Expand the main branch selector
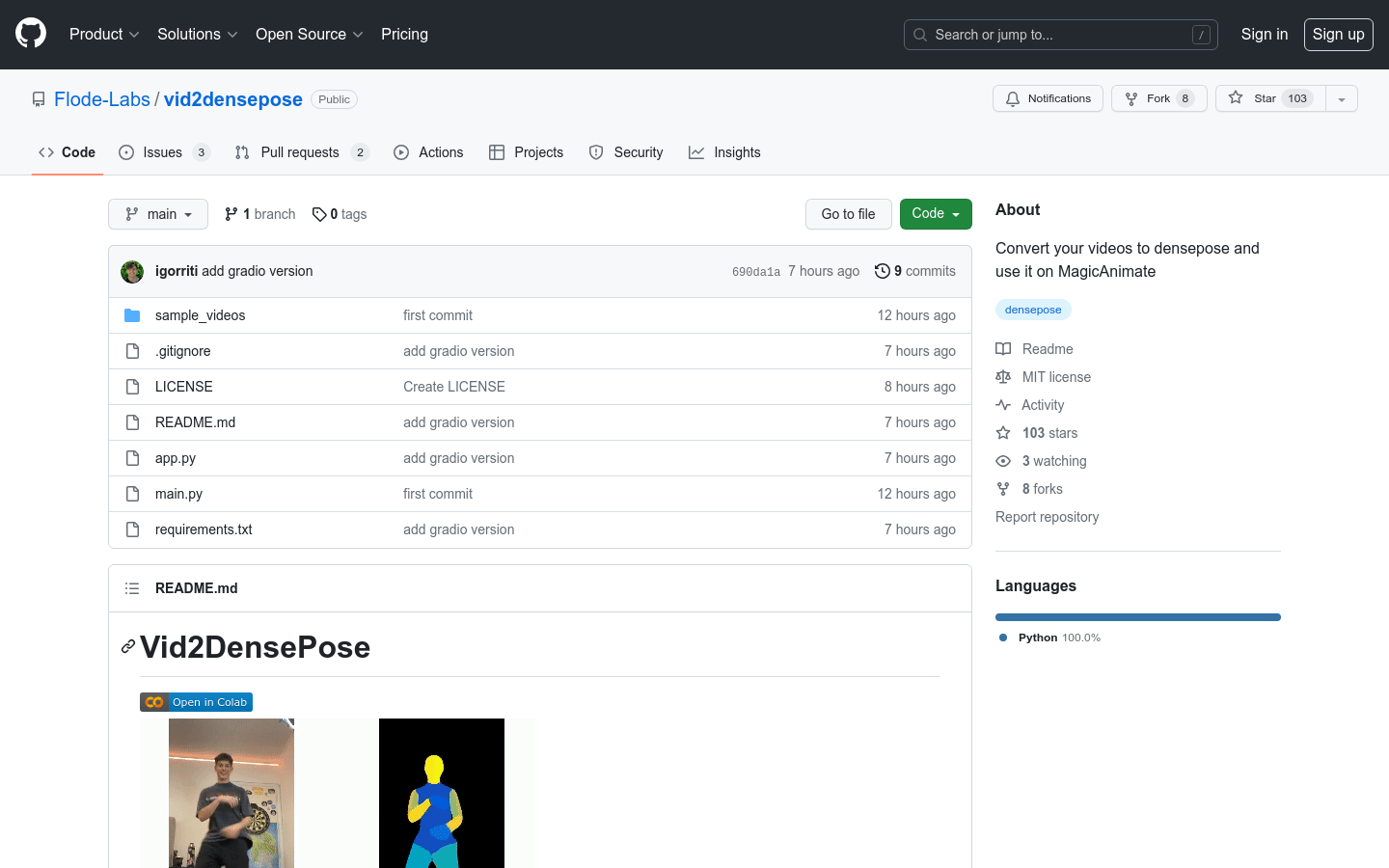Screen dimensions: 1389x868 tap(158, 214)
